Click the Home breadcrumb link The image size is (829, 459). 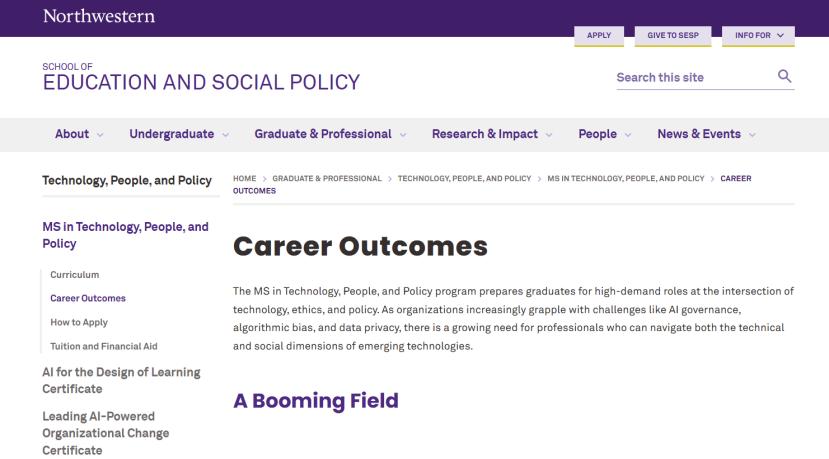pos(245,178)
